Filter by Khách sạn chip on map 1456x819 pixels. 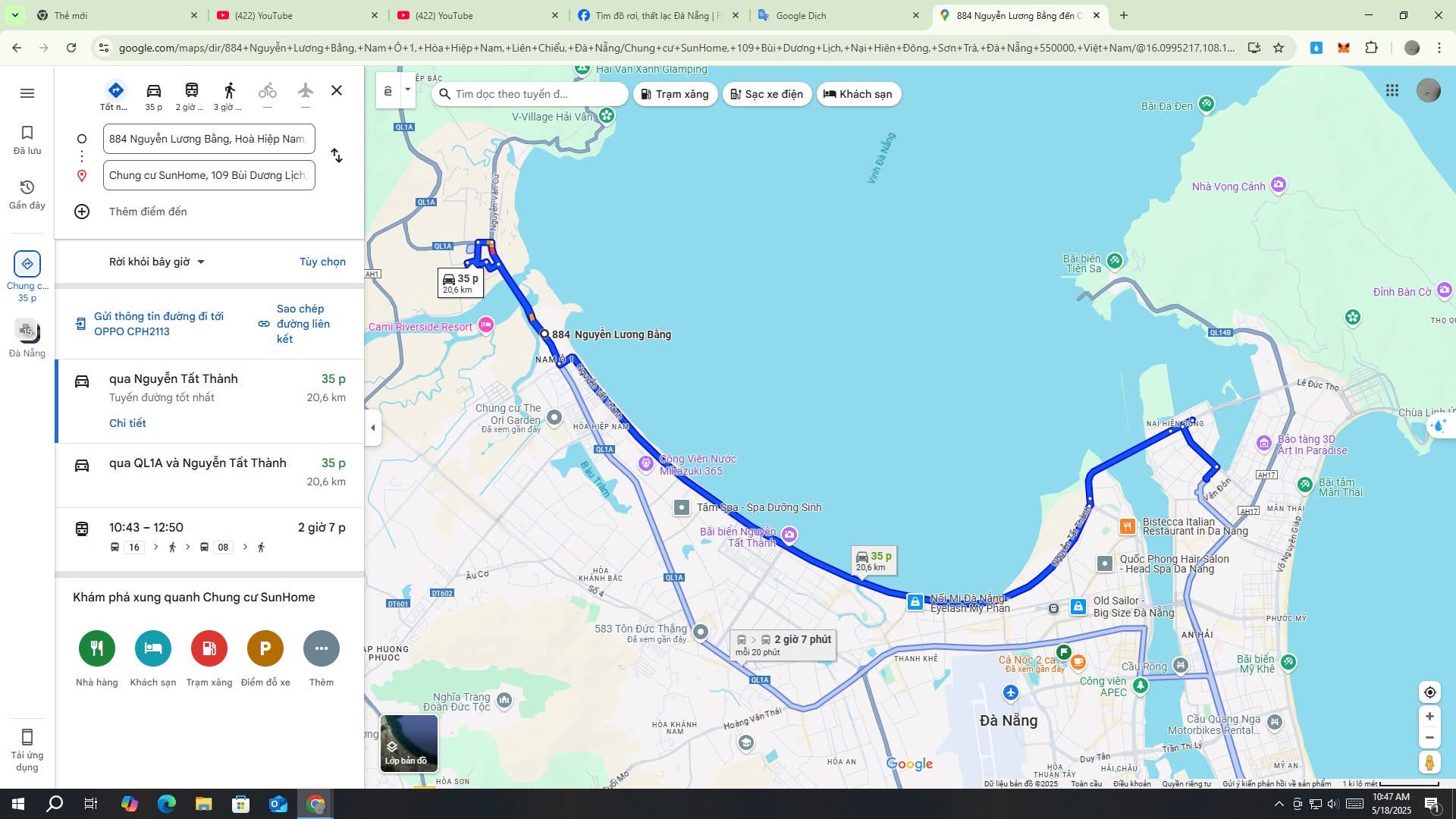click(x=858, y=94)
